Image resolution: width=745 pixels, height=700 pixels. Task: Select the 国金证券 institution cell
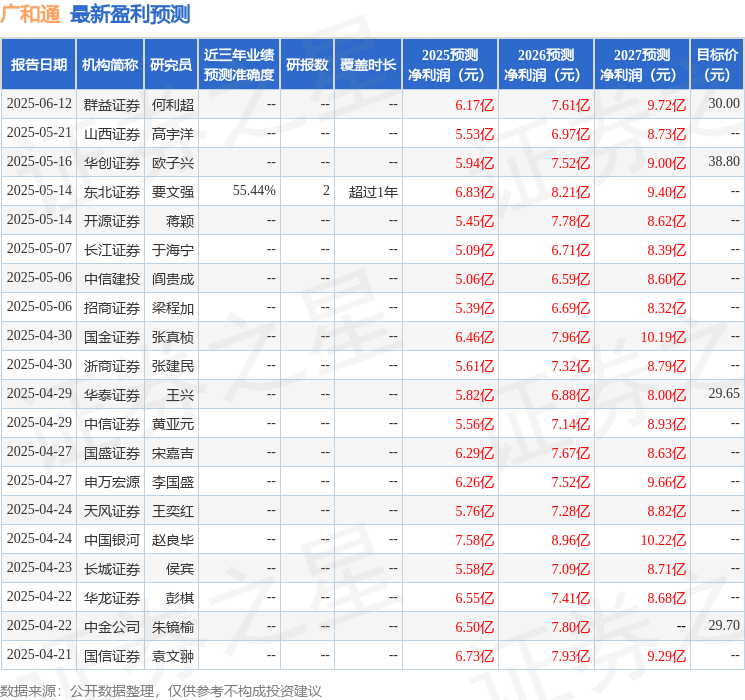click(x=112, y=336)
